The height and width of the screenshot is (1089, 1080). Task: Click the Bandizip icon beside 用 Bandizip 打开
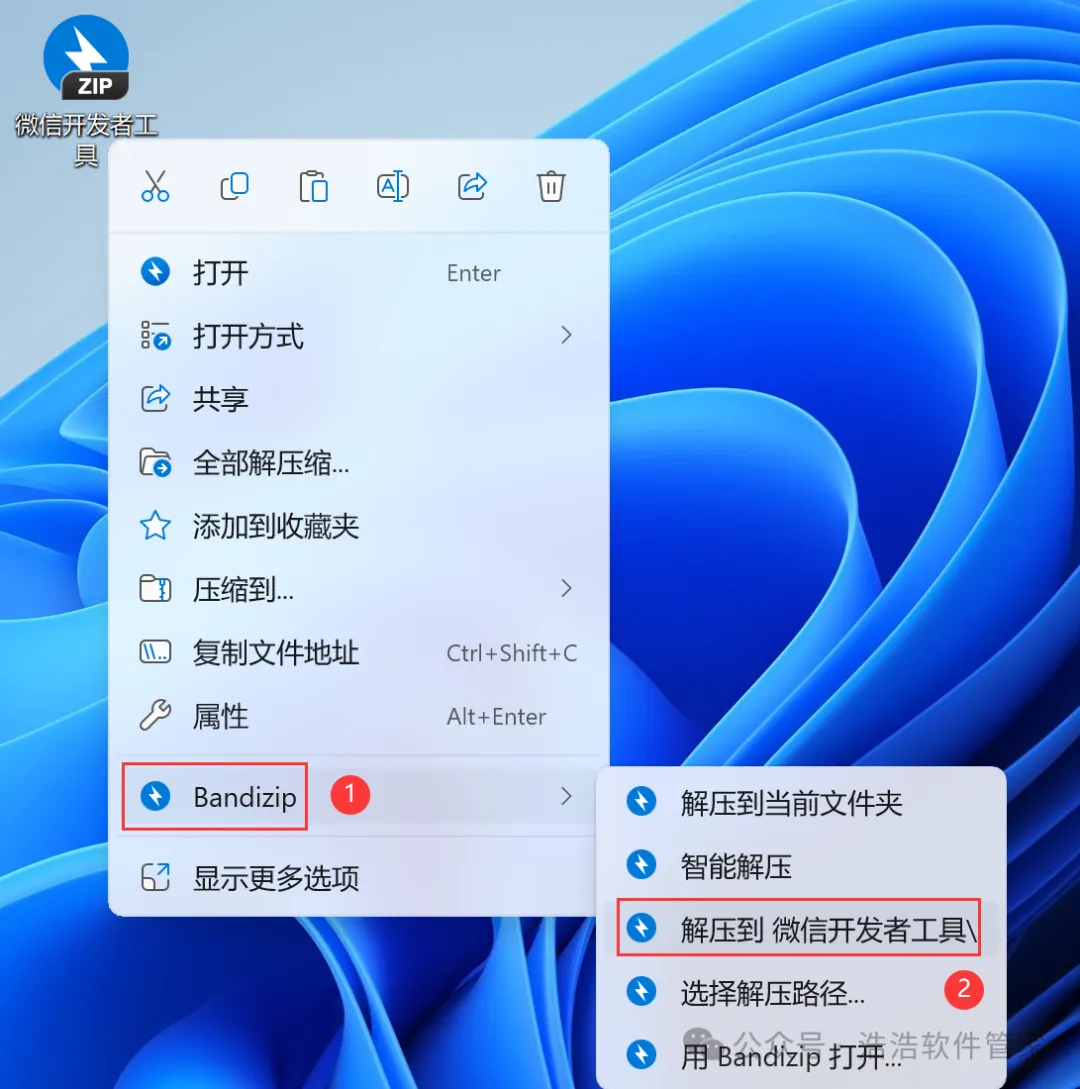click(641, 1054)
